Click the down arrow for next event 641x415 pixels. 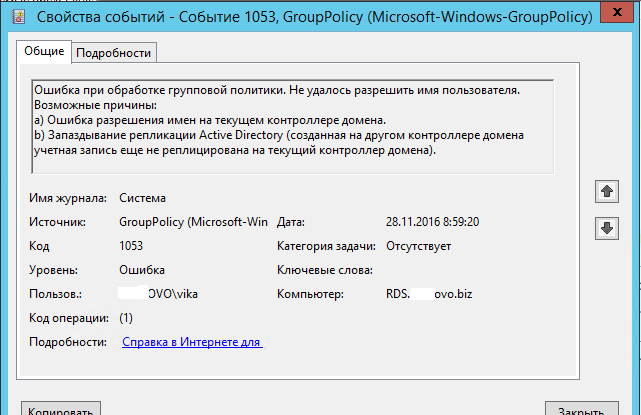(607, 228)
